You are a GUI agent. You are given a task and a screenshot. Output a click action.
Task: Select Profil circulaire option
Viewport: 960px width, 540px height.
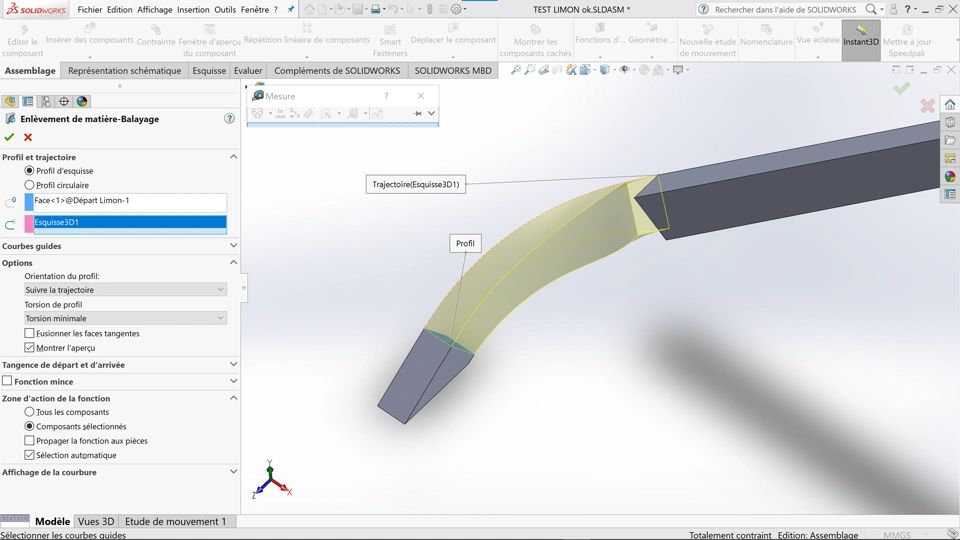[x=29, y=185]
